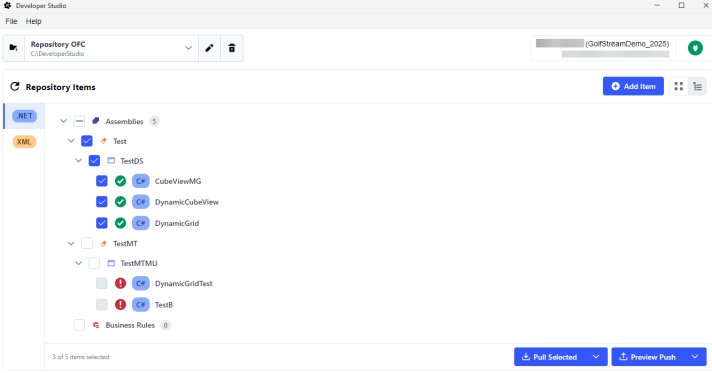The width and height of the screenshot is (712, 373).
Task: Uncheck the TestDS checkbox
Action: click(x=94, y=161)
